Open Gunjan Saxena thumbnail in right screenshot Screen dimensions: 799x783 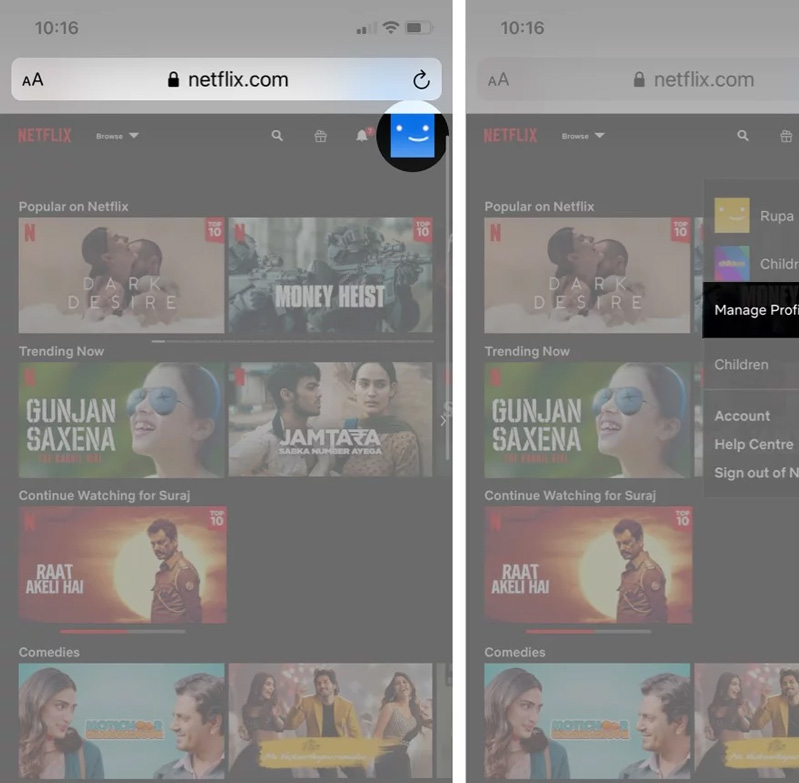pyautogui.click(x=587, y=420)
